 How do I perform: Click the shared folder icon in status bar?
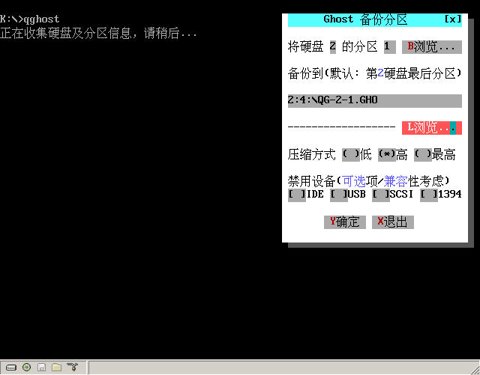(x=57, y=367)
